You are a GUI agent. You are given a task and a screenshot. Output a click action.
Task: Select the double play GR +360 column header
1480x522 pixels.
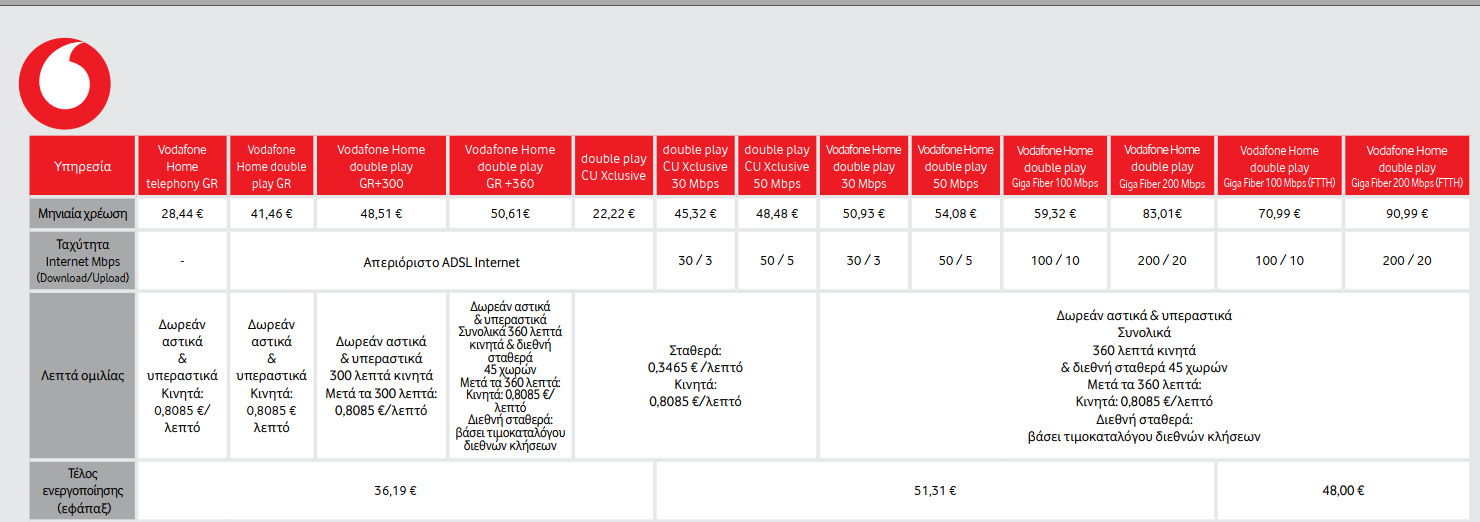point(510,166)
